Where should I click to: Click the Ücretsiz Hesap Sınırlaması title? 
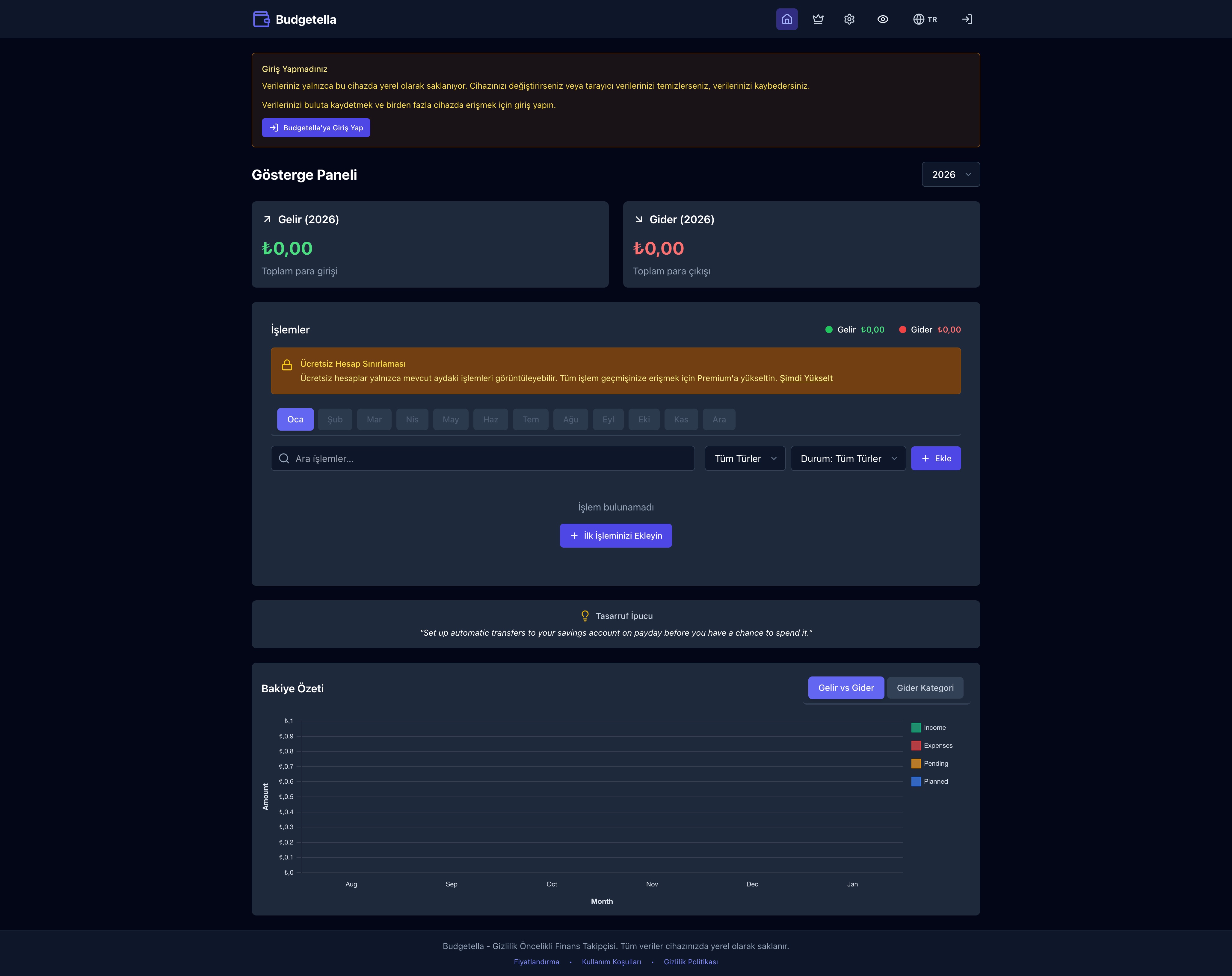[353, 364]
